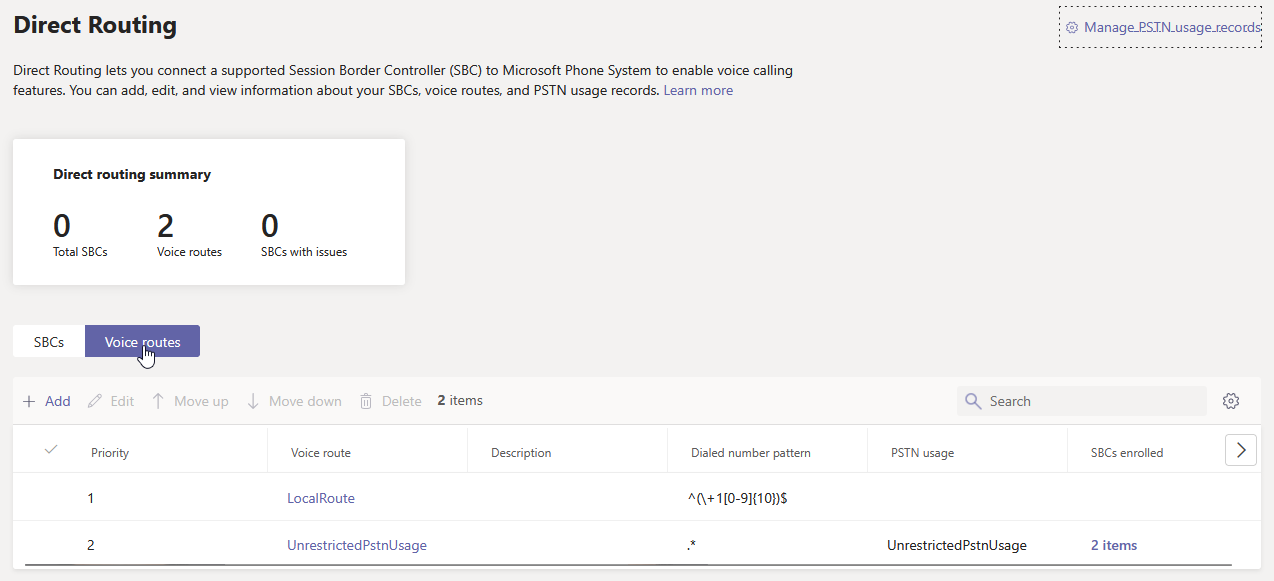Check the LocalRoute row checkbox

[x=50, y=497]
